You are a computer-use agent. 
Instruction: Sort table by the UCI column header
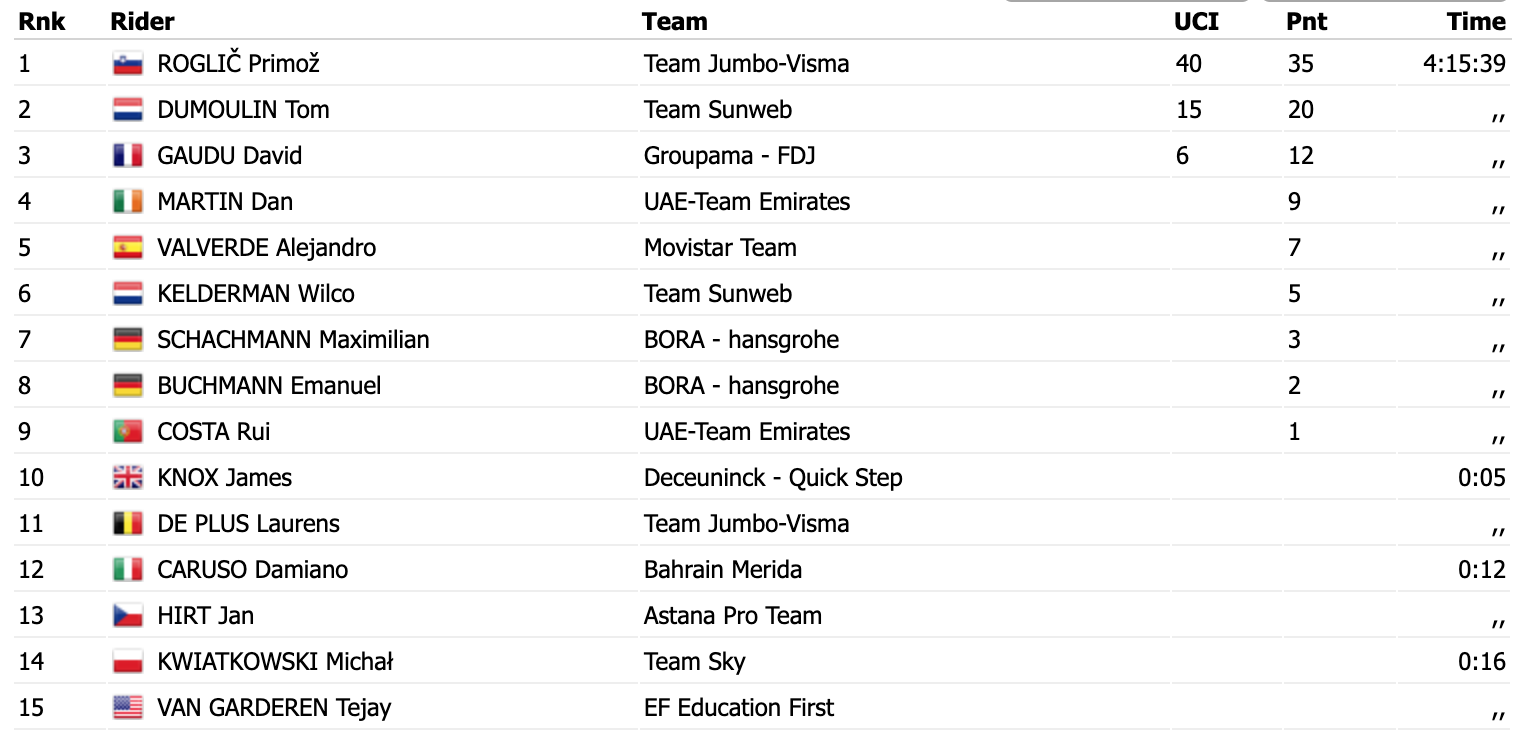1196,22
